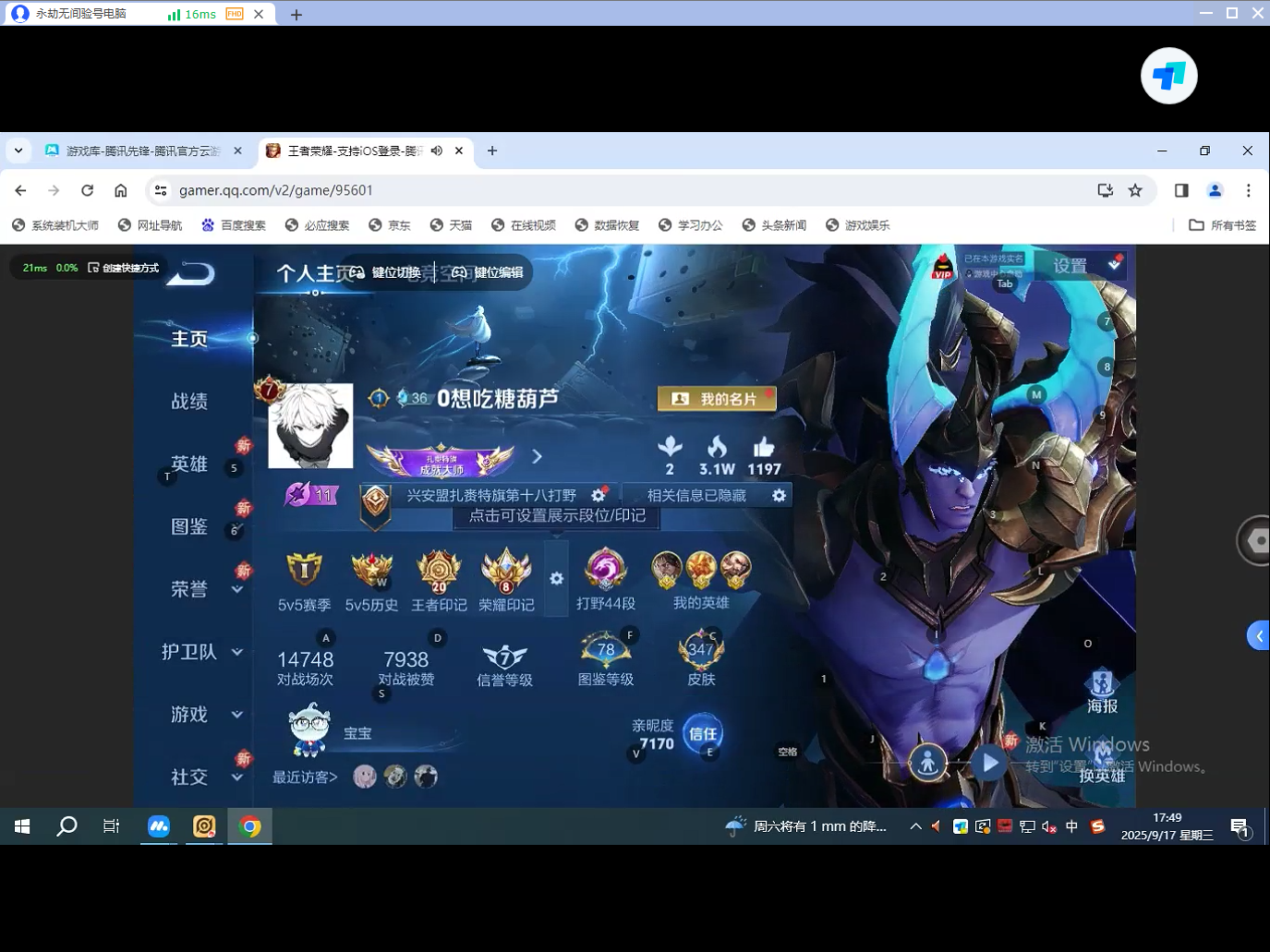
Task: Close the 游戏库-腾讯先锋 tab
Action: pyautogui.click(x=237, y=151)
